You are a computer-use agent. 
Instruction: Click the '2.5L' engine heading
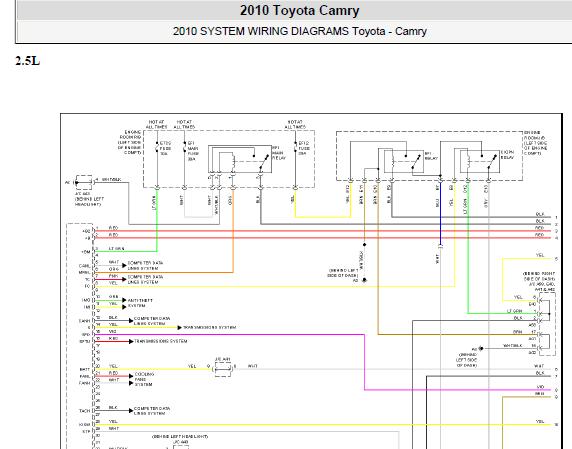[27, 61]
